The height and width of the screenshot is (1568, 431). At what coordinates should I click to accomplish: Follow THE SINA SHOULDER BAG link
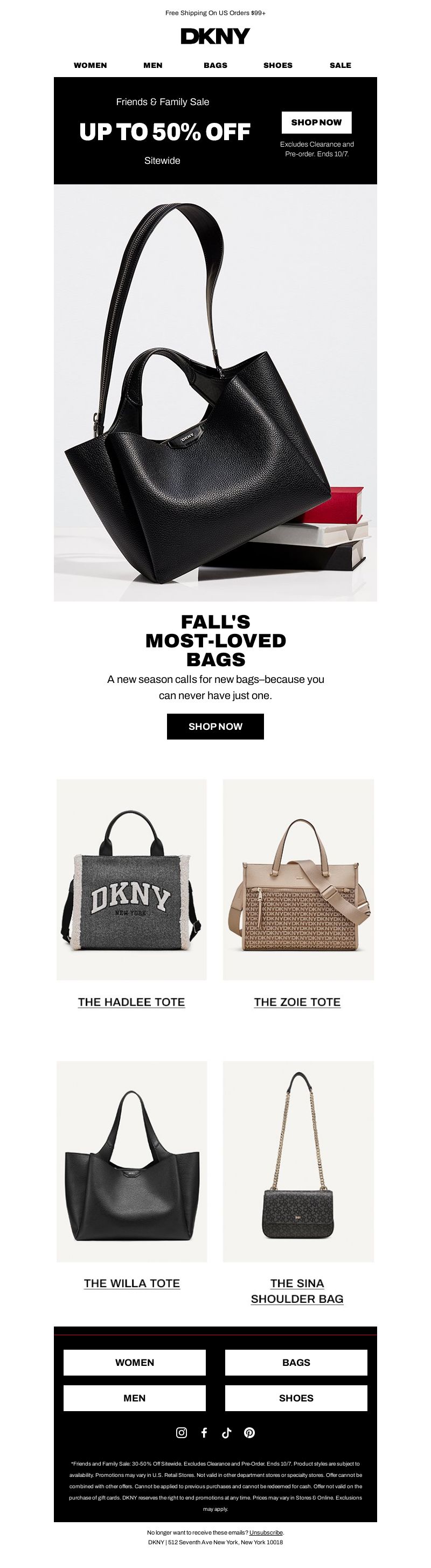coord(297,1291)
